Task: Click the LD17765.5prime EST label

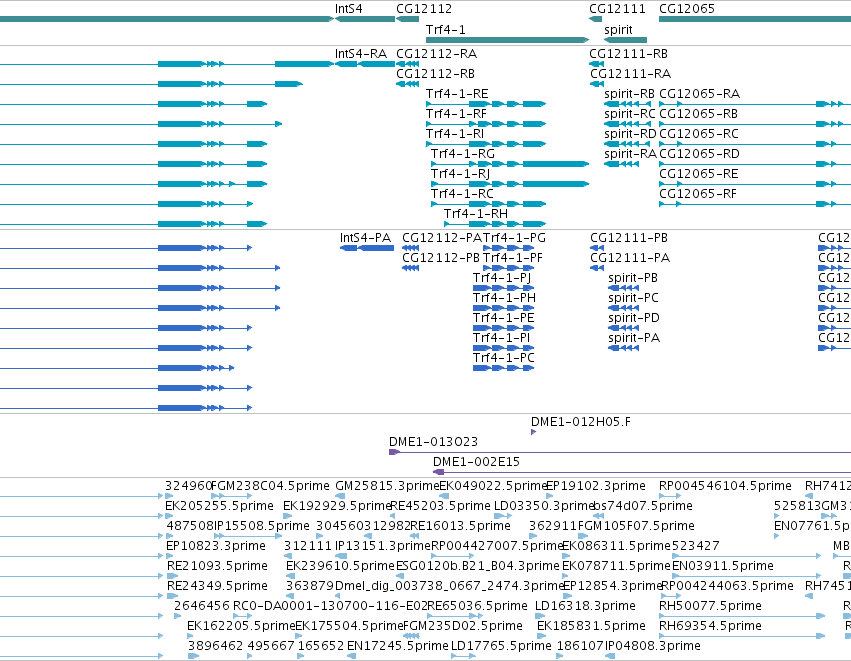Action: coord(501,646)
